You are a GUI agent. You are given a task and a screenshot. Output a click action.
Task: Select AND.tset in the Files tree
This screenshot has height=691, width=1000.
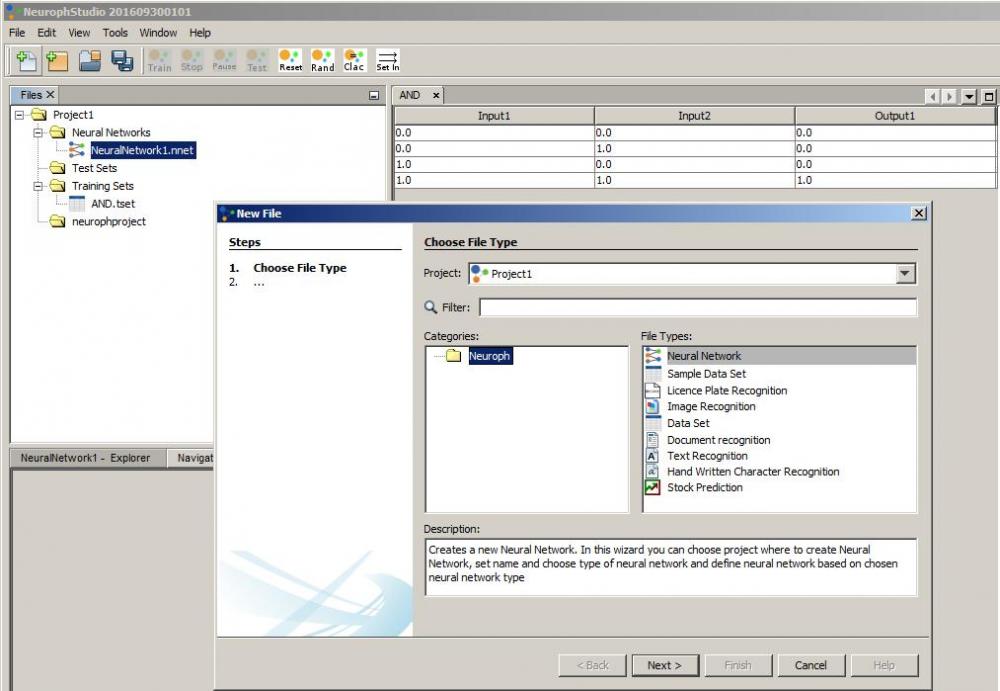112,204
